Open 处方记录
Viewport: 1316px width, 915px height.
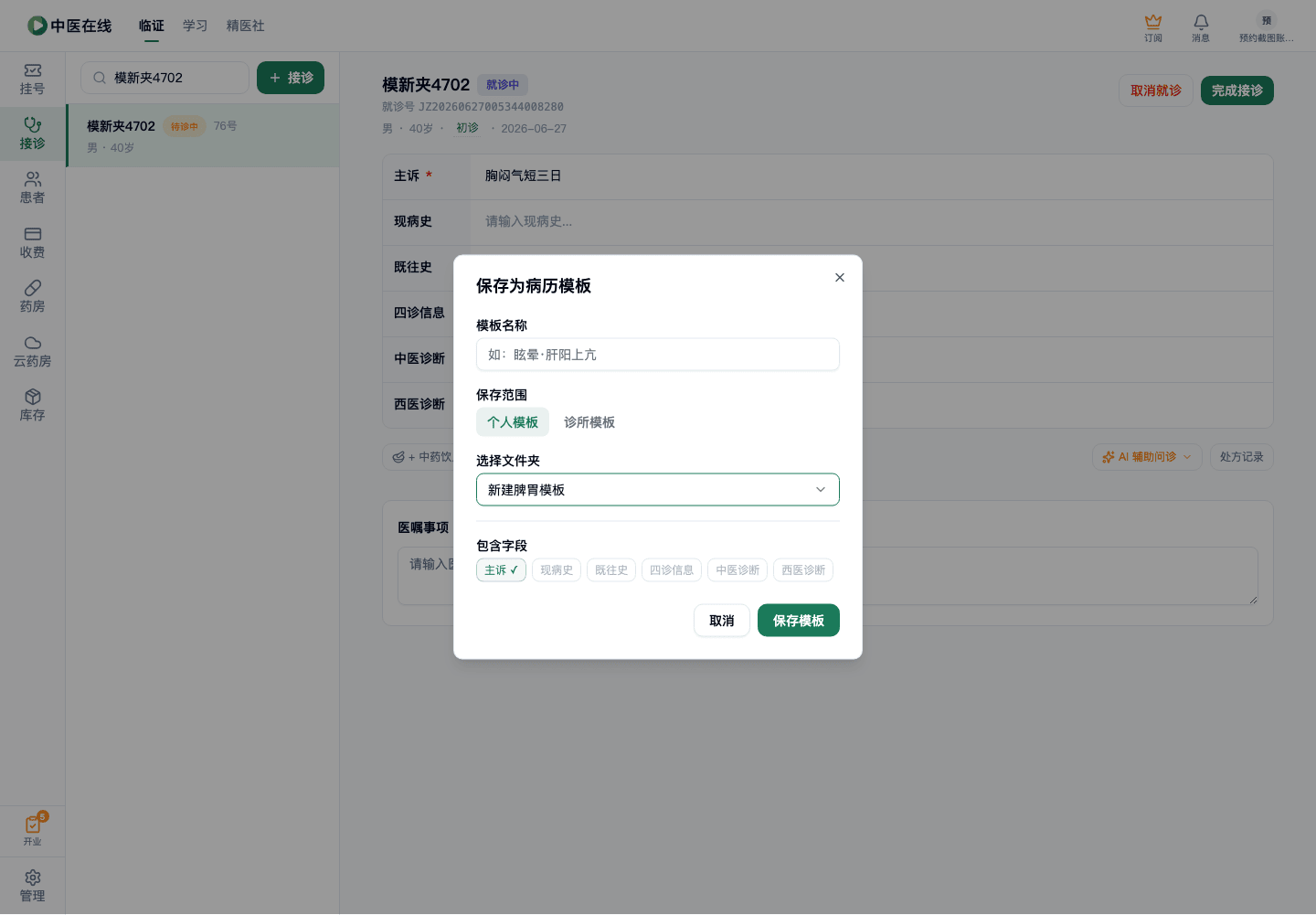1241,457
